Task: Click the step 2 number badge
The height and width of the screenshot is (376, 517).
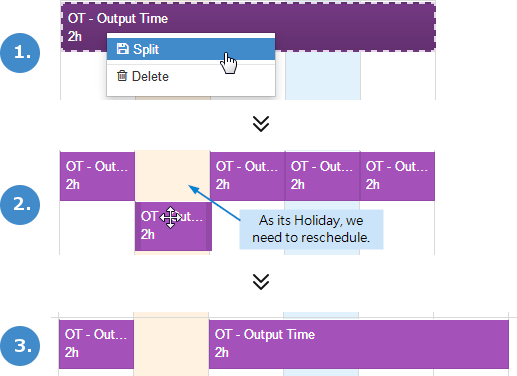Action: coord(20,205)
